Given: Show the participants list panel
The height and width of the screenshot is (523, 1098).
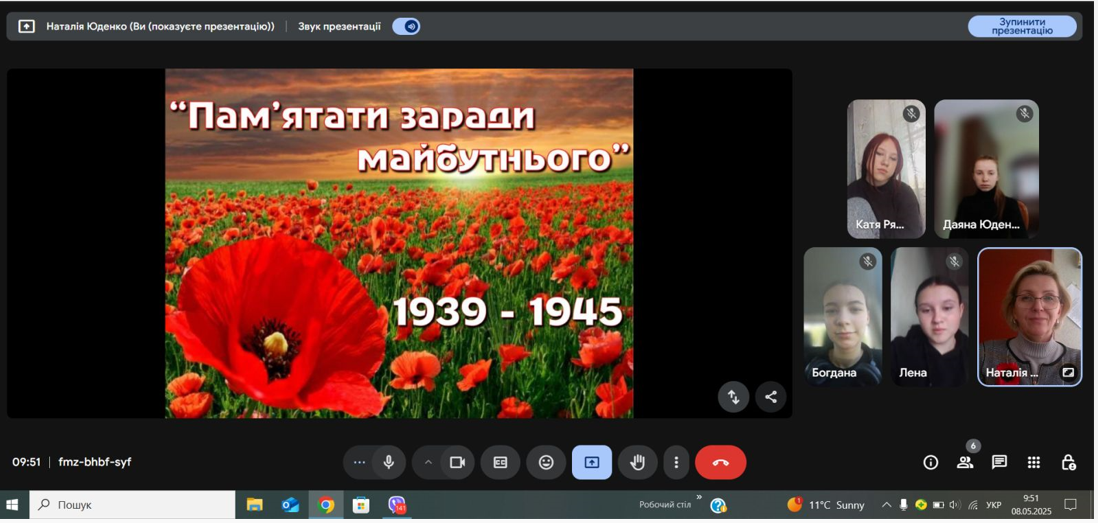Looking at the screenshot, I should tap(965, 462).
